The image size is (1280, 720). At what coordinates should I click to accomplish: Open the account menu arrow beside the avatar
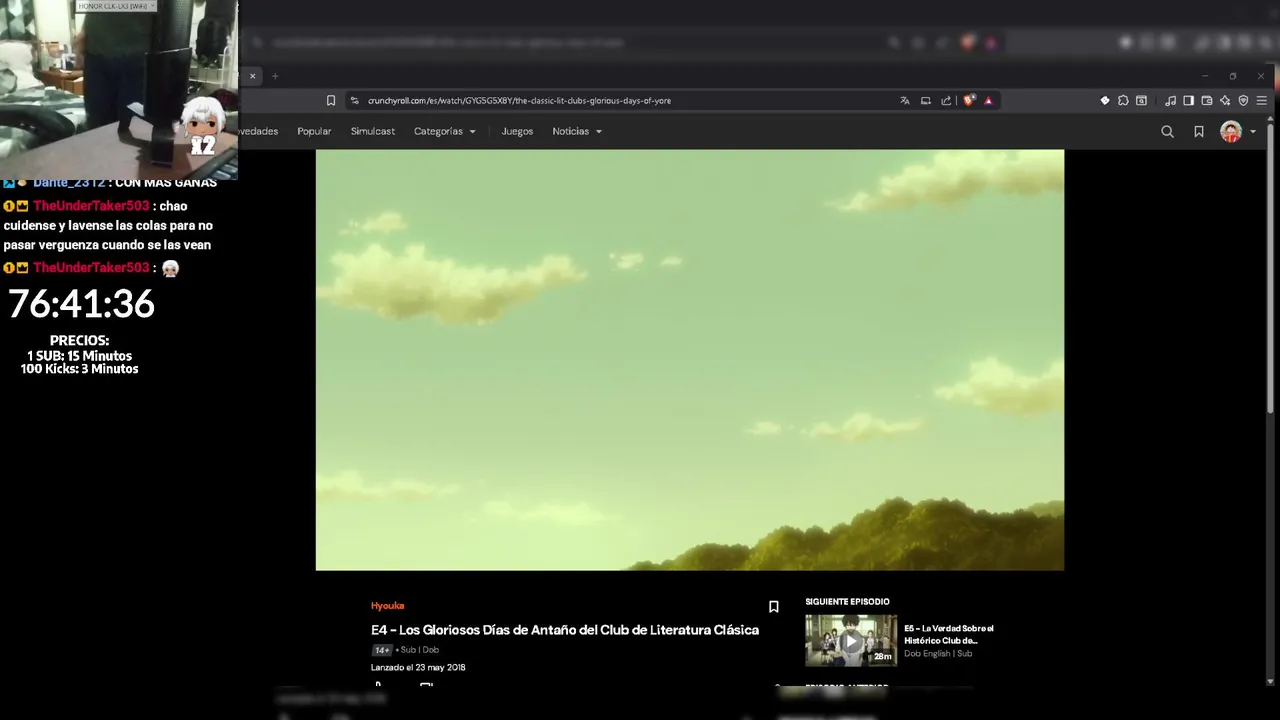(1253, 132)
